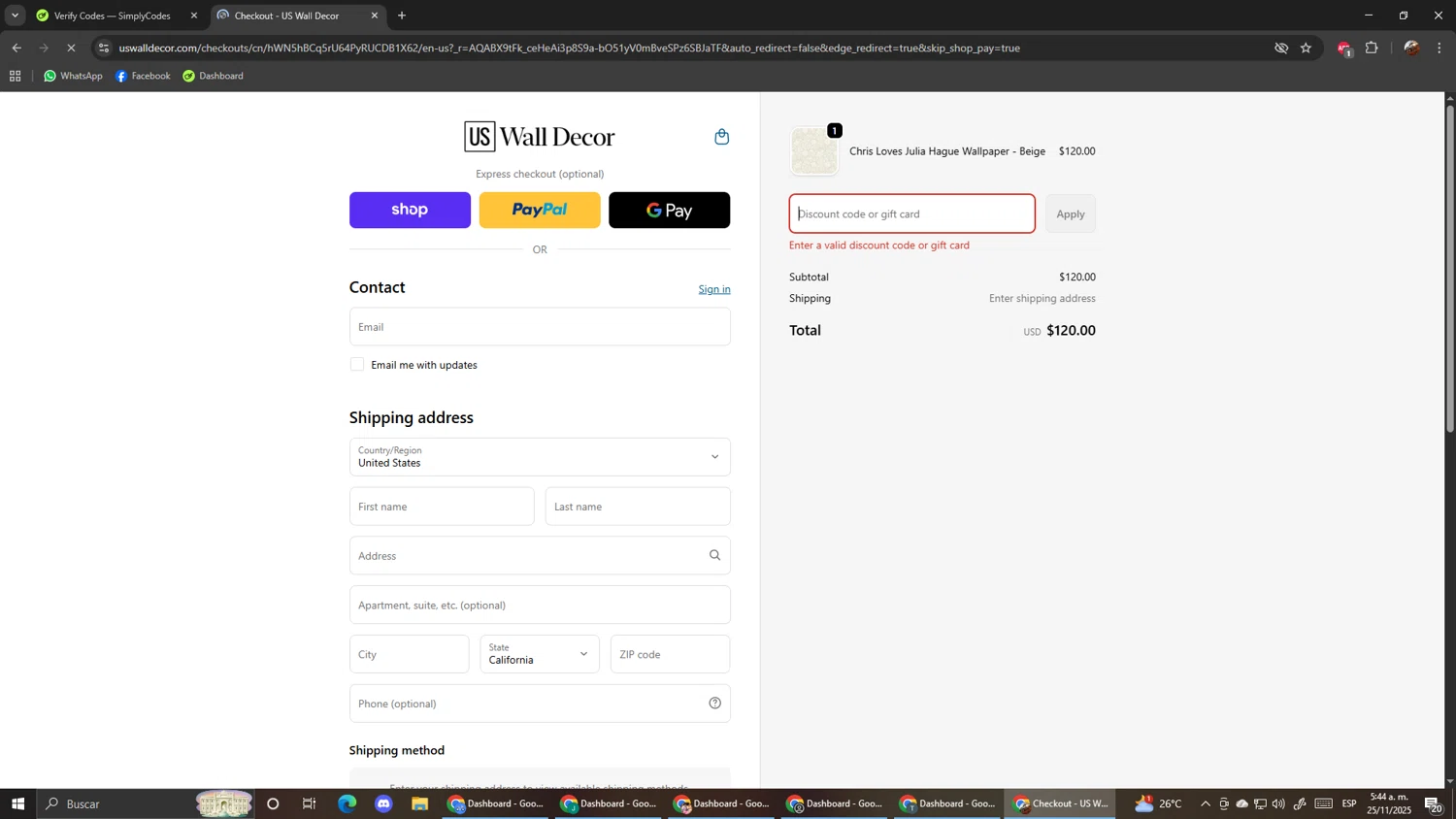Open Cortana circle icon on taskbar
Screen dimensions: 1456x819
pos(273,803)
